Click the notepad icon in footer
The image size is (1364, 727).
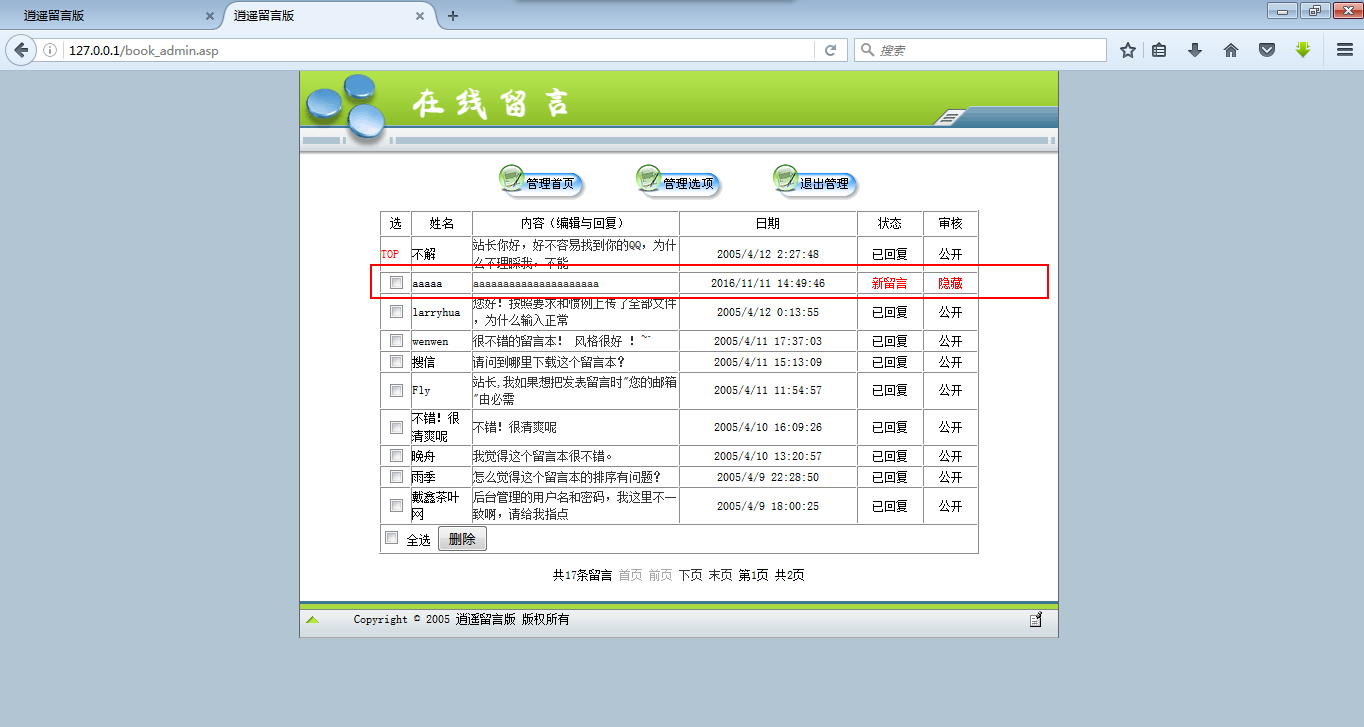coord(1036,619)
